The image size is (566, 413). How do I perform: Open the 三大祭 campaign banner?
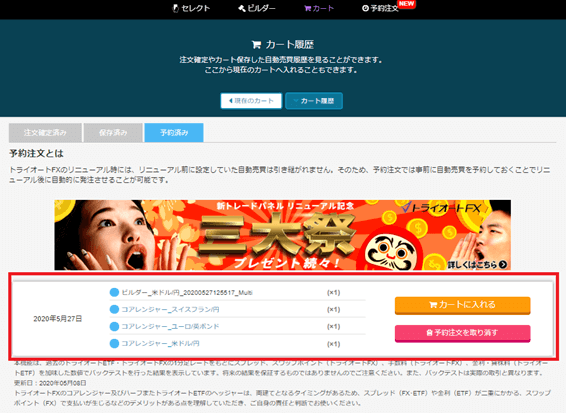pyautogui.click(x=283, y=235)
